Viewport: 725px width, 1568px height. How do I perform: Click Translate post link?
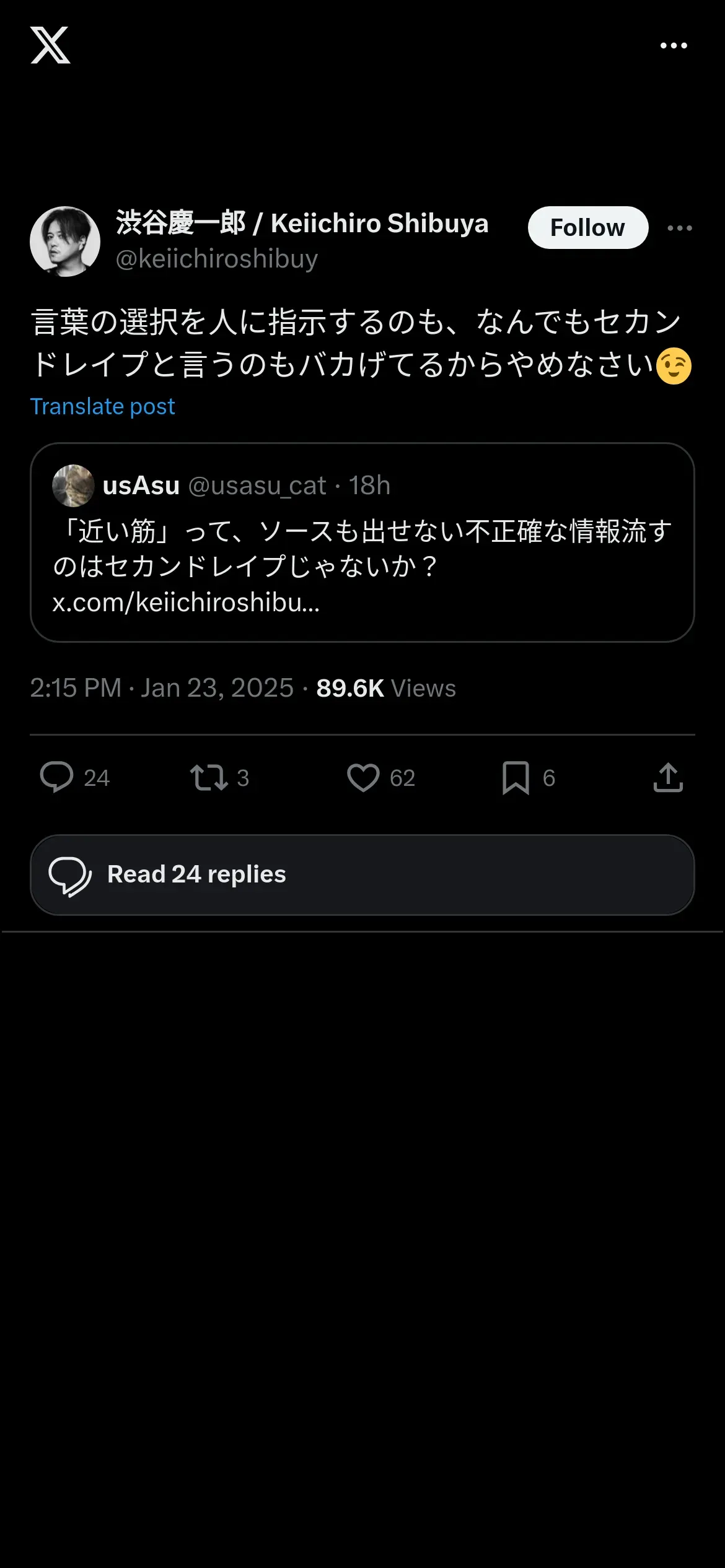coord(103,407)
